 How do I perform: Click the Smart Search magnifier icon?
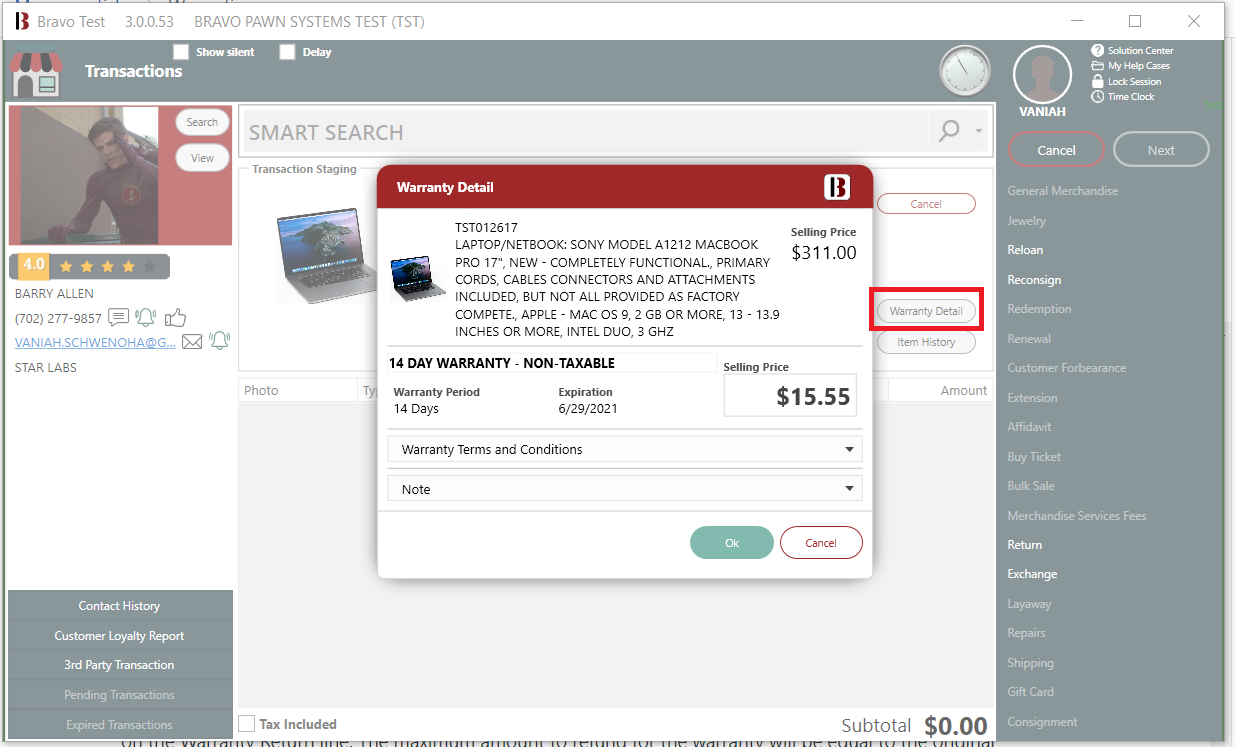click(949, 132)
